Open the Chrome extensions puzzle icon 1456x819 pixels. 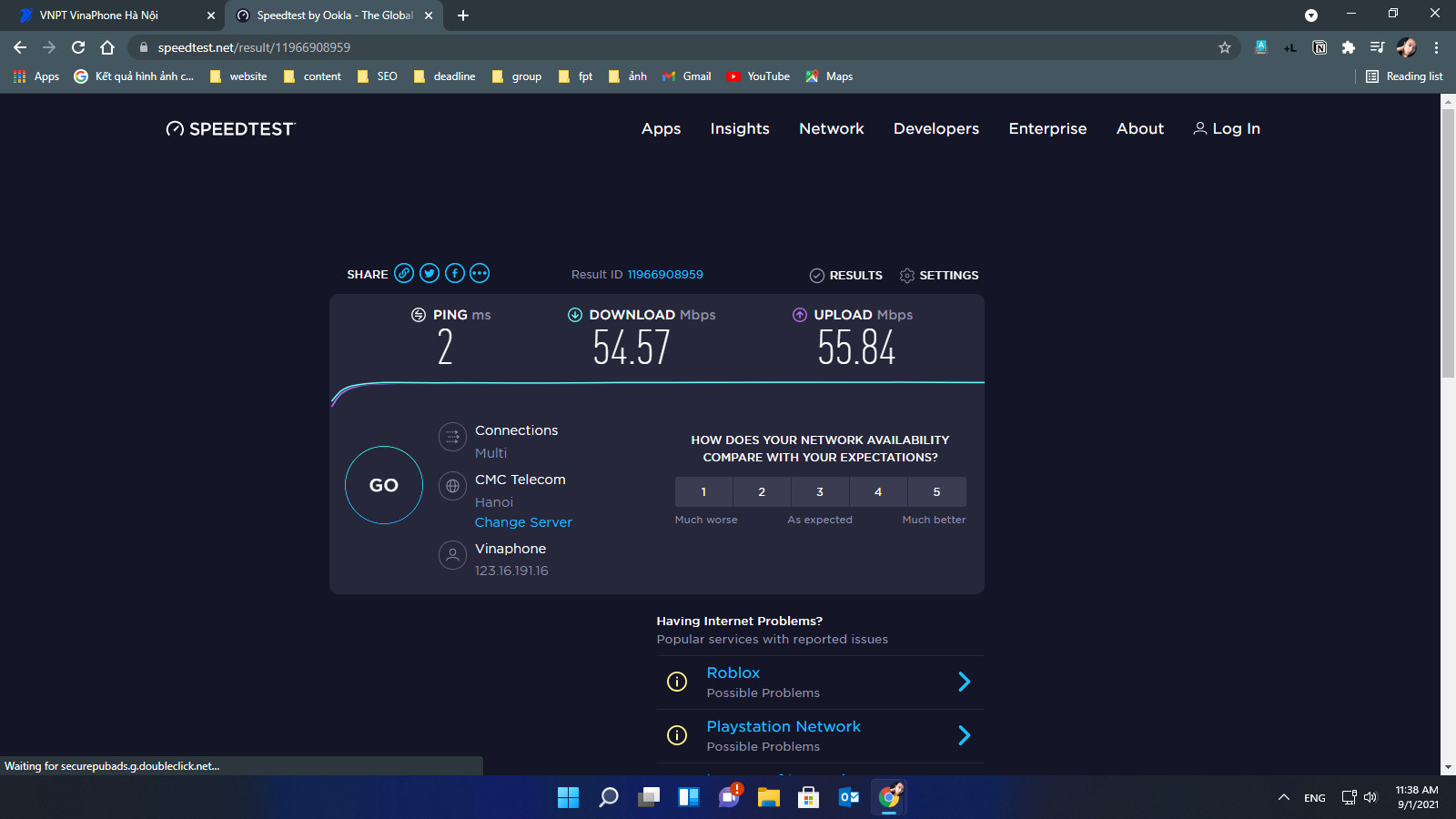pos(1349,47)
